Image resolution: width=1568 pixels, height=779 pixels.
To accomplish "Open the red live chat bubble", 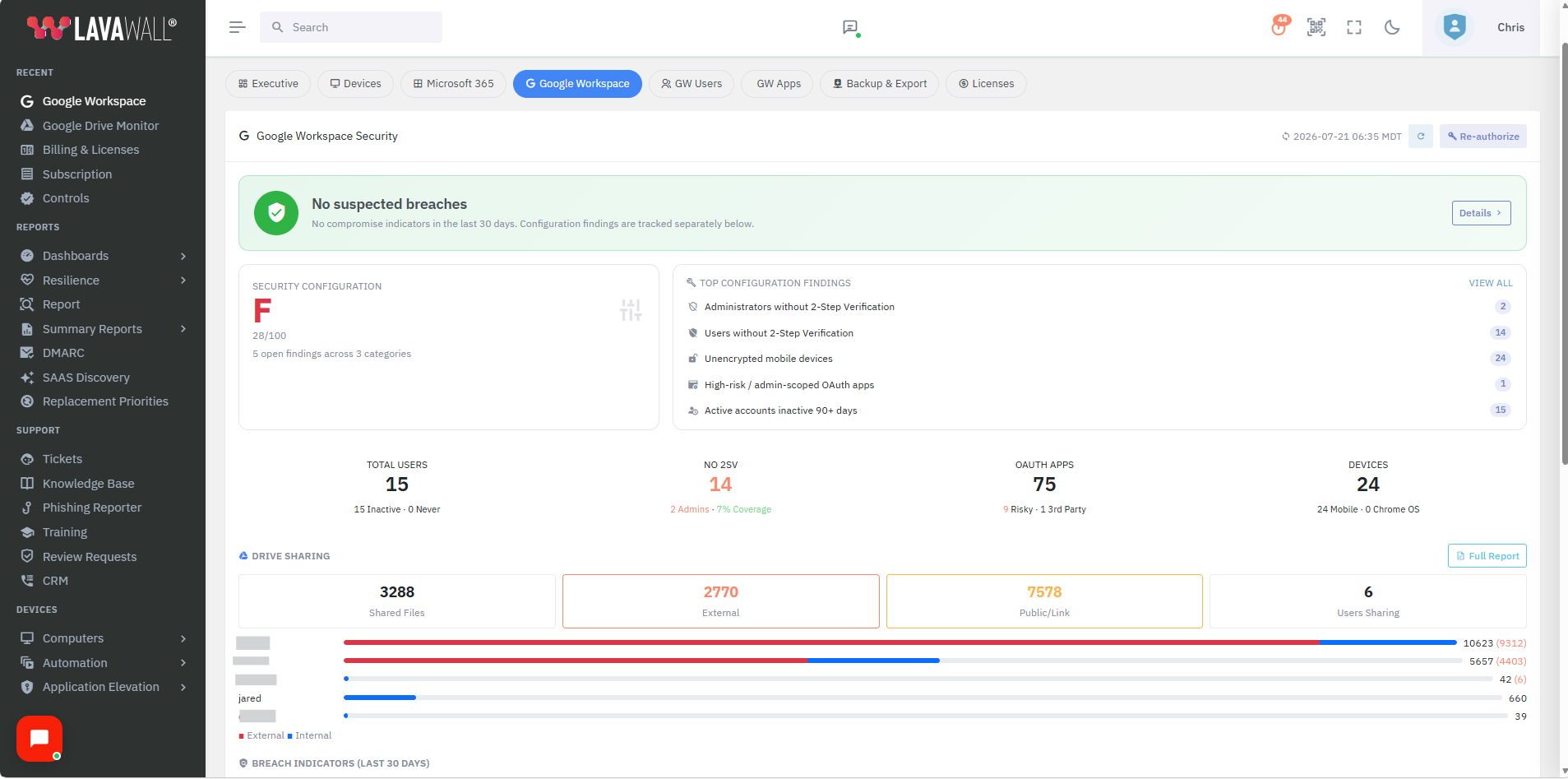I will (x=39, y=738).
